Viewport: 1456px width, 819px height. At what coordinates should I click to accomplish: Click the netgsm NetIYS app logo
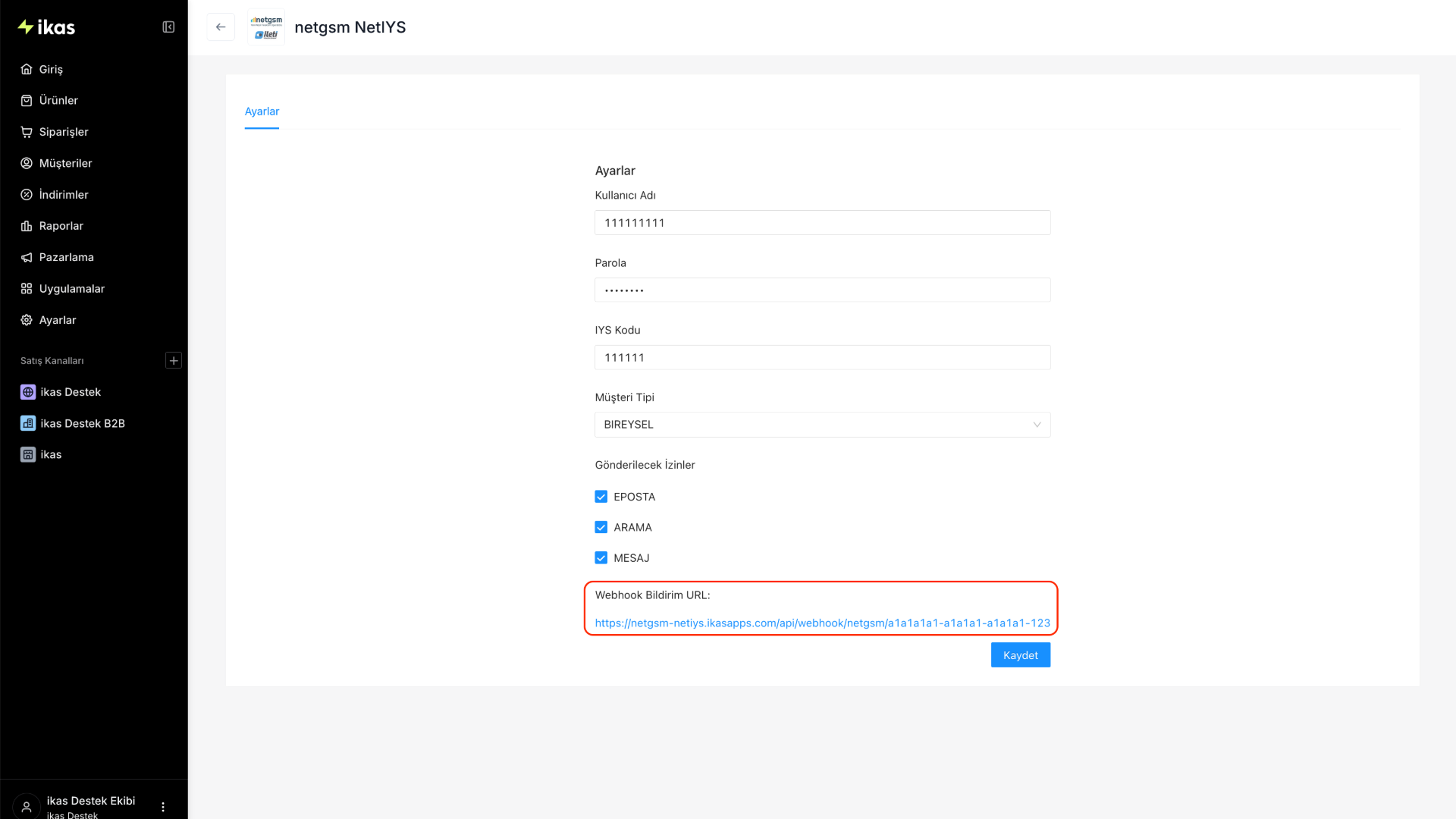coord(266,27)
